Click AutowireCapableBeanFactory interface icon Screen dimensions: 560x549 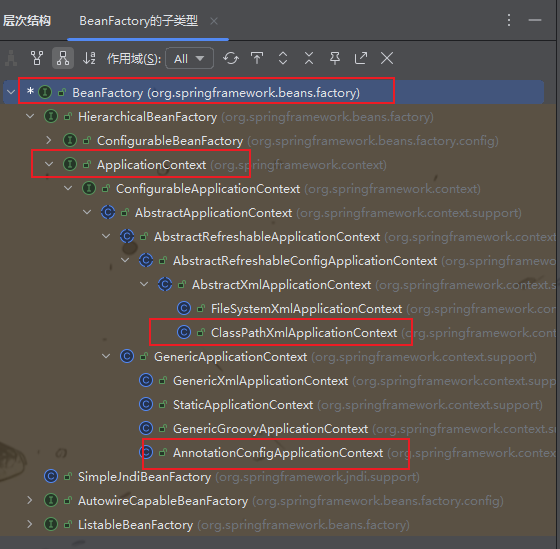click(51, 500)
